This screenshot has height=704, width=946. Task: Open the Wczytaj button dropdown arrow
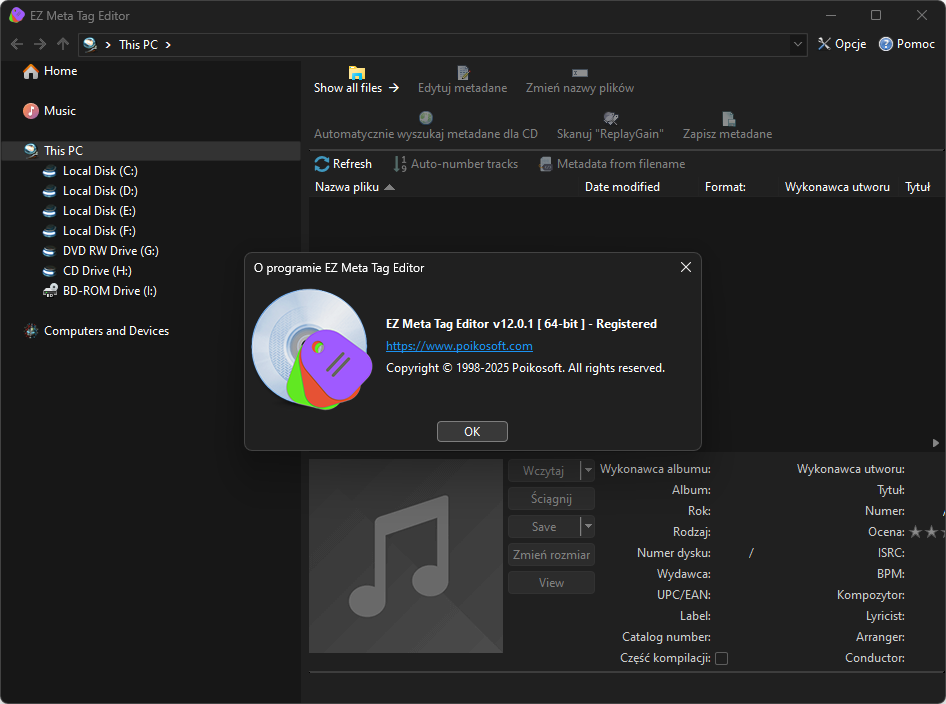point(588,471)
